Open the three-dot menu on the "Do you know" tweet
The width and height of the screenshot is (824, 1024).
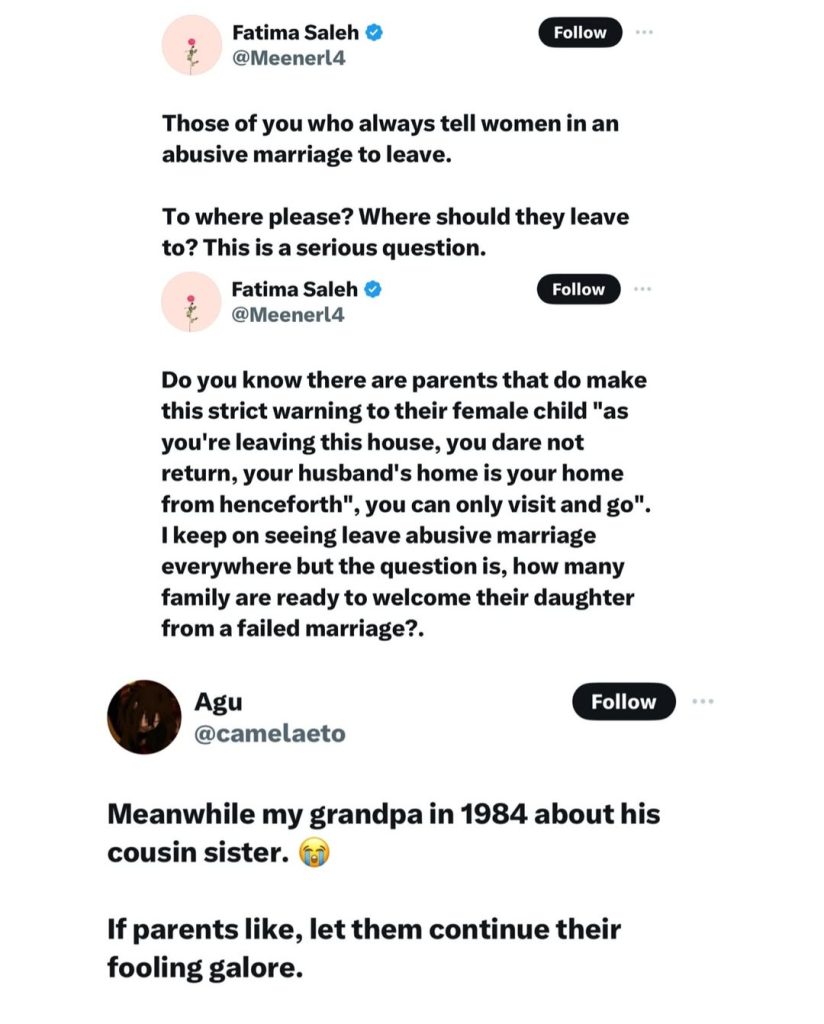tap(643, 289)
